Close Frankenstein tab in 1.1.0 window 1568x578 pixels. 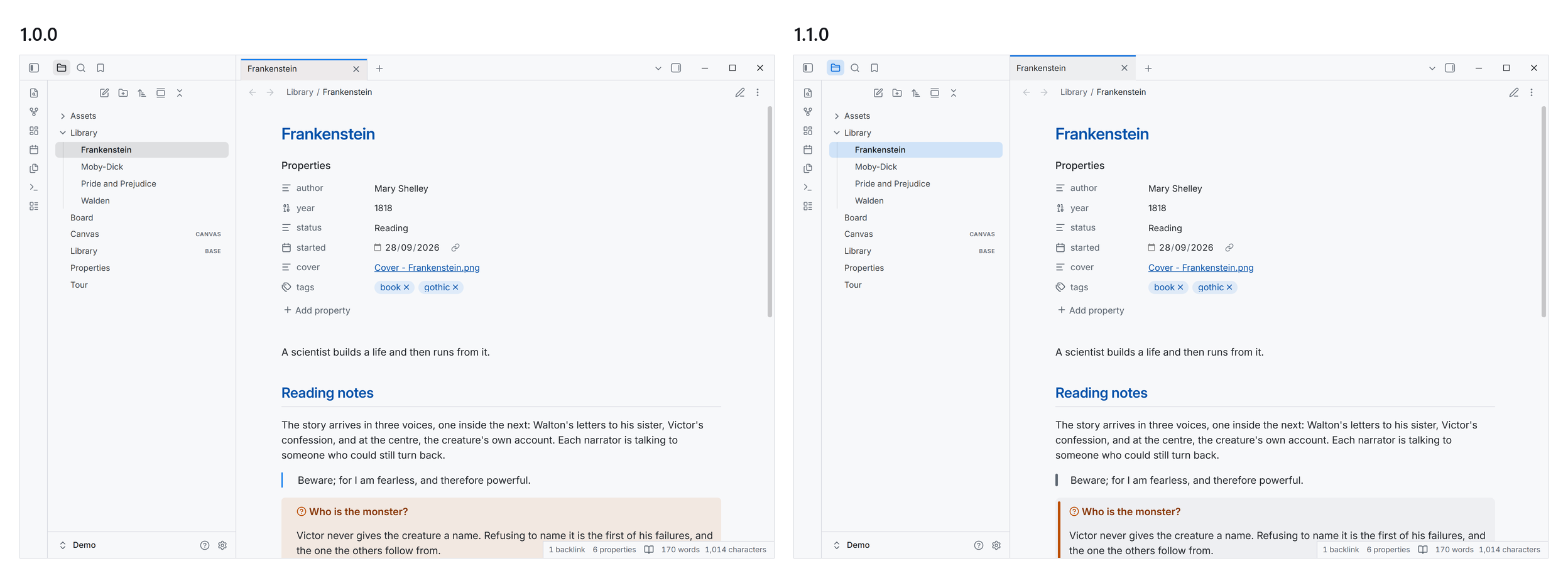coord(1124,68)
